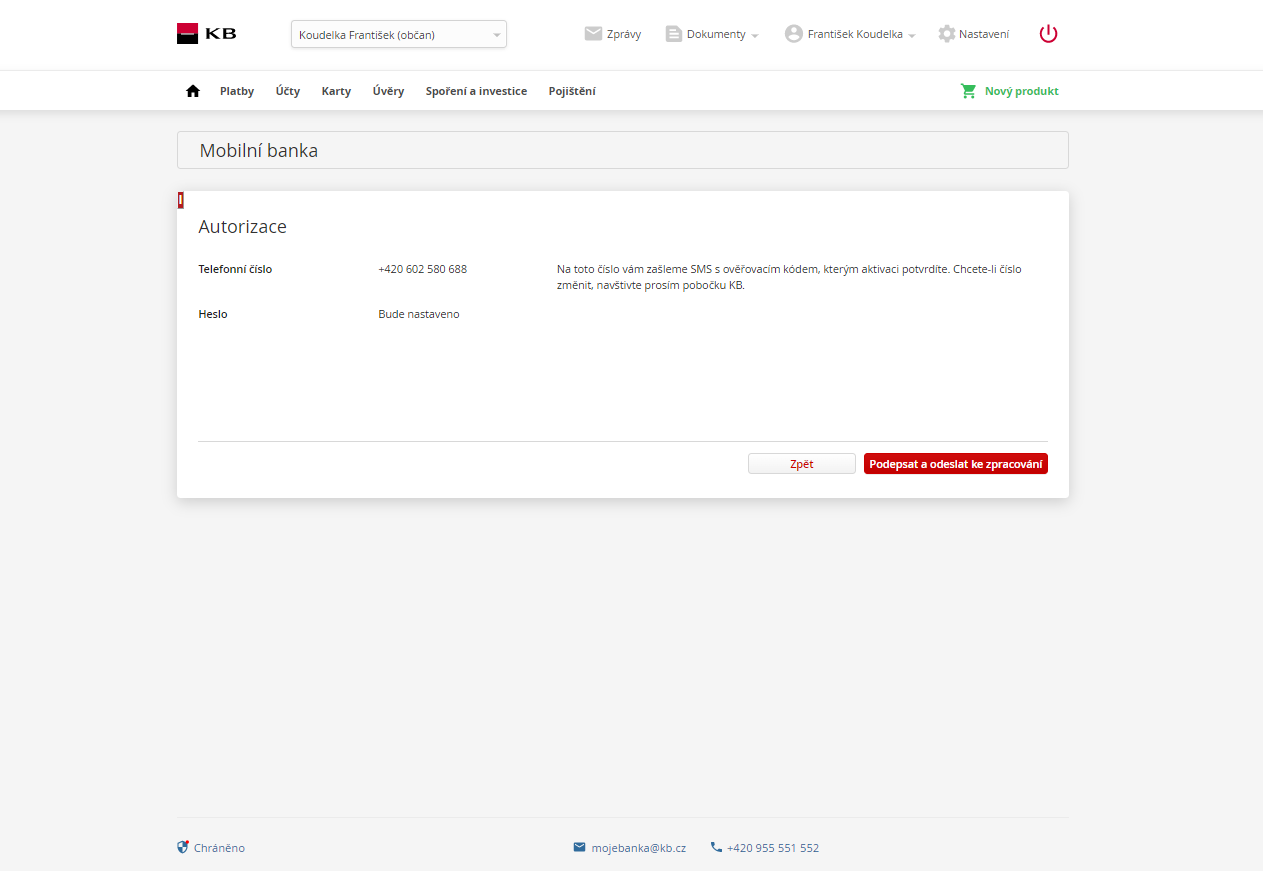Click the mojebanka@kb.cz email link
Viewport: 1263px width, 871px height.
(x=638, y=848)
